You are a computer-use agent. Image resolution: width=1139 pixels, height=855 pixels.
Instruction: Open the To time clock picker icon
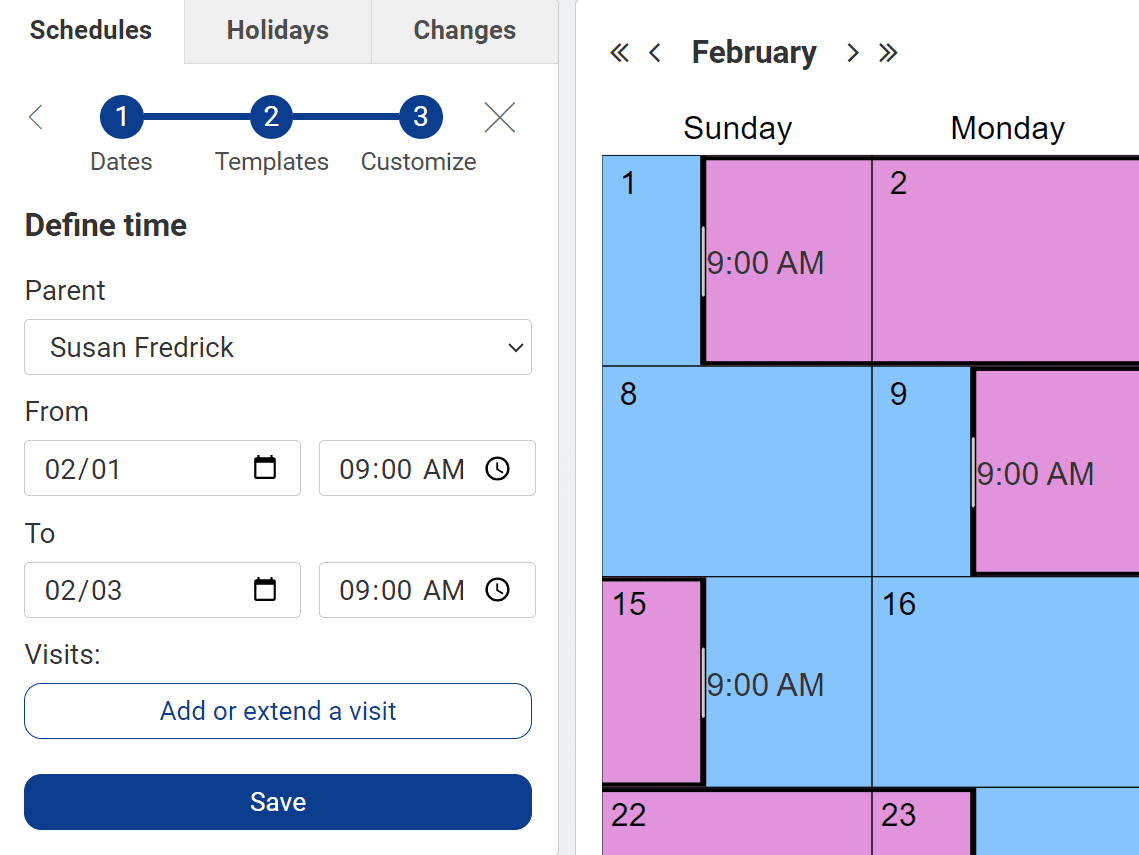pyautogui.click(x=498, y=589)
